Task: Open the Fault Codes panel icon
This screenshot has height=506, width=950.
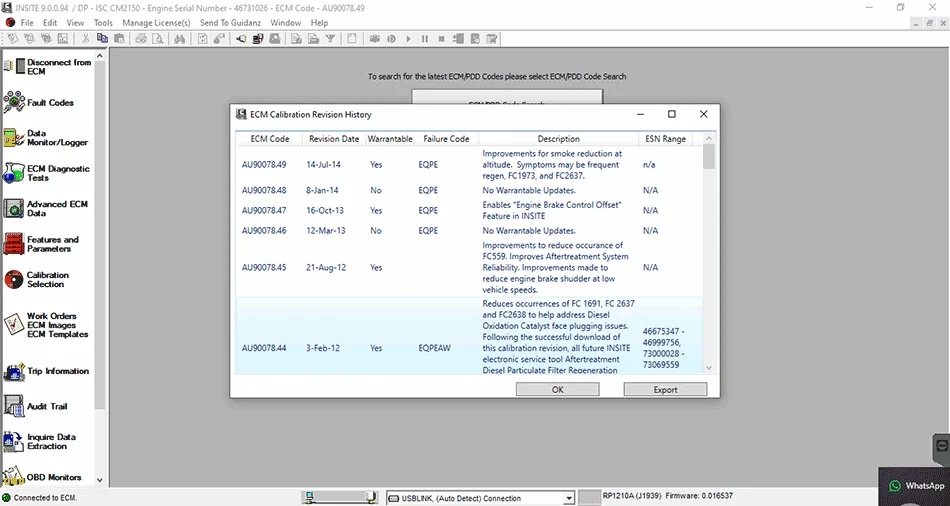Action: point(13,102)
